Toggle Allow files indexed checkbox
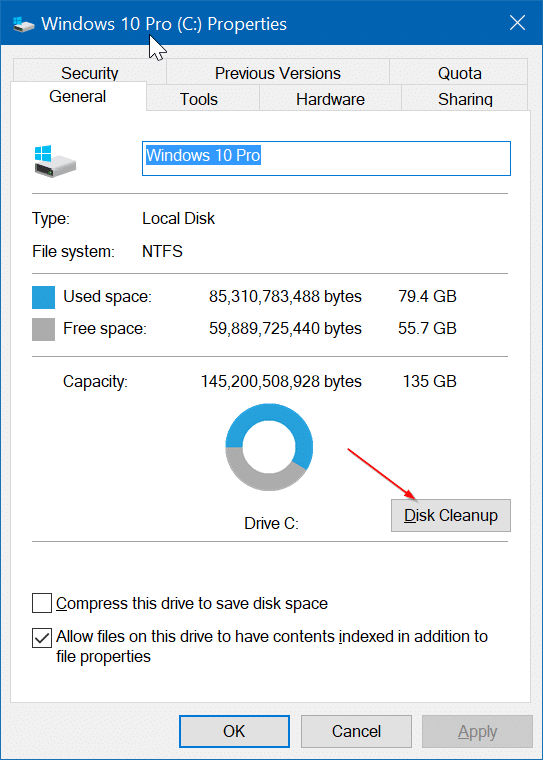543x760 pixels. (x=42, y=638)
